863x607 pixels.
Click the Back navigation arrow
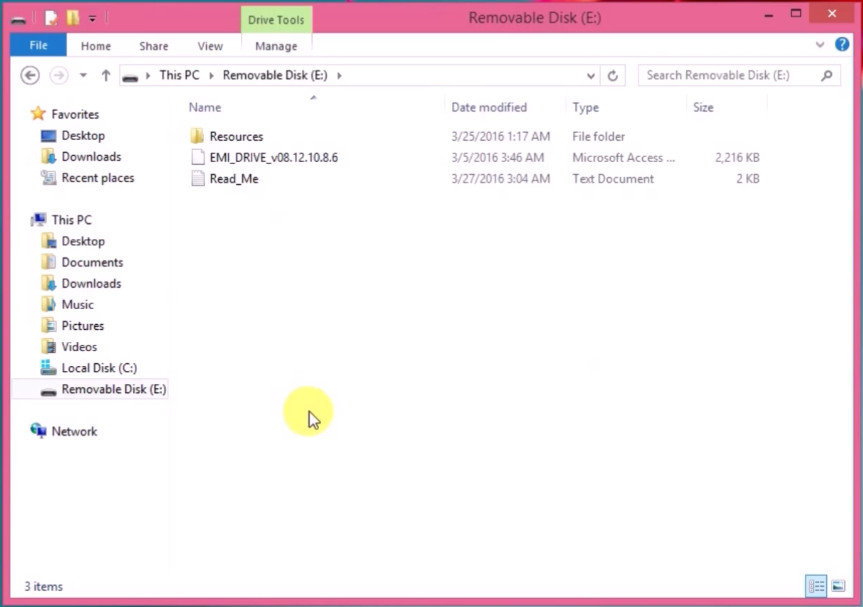tap(30, 75)
